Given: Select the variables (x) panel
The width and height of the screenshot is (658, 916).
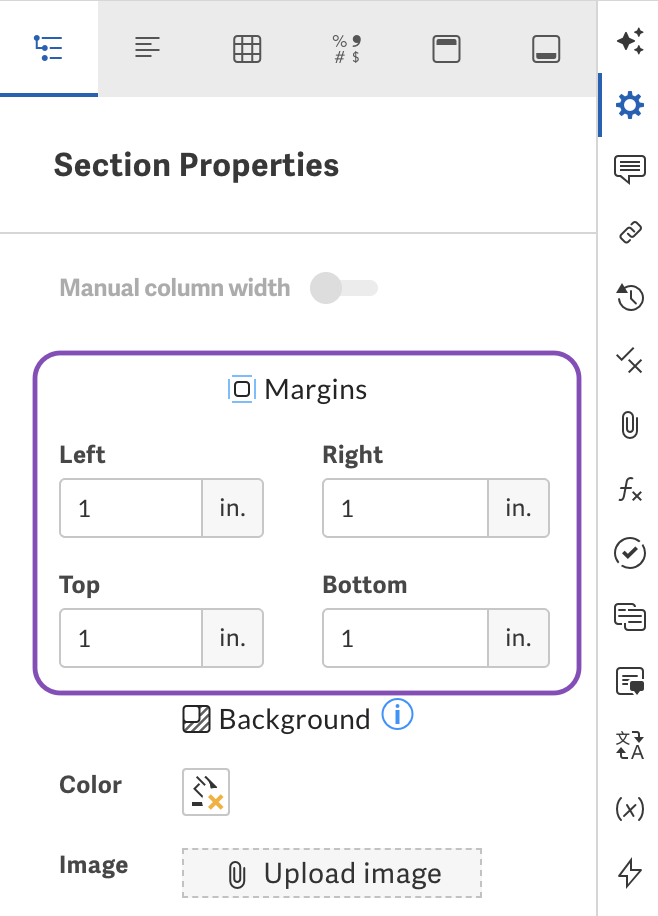Looking at the screenshot, I should tap(629, 807).
